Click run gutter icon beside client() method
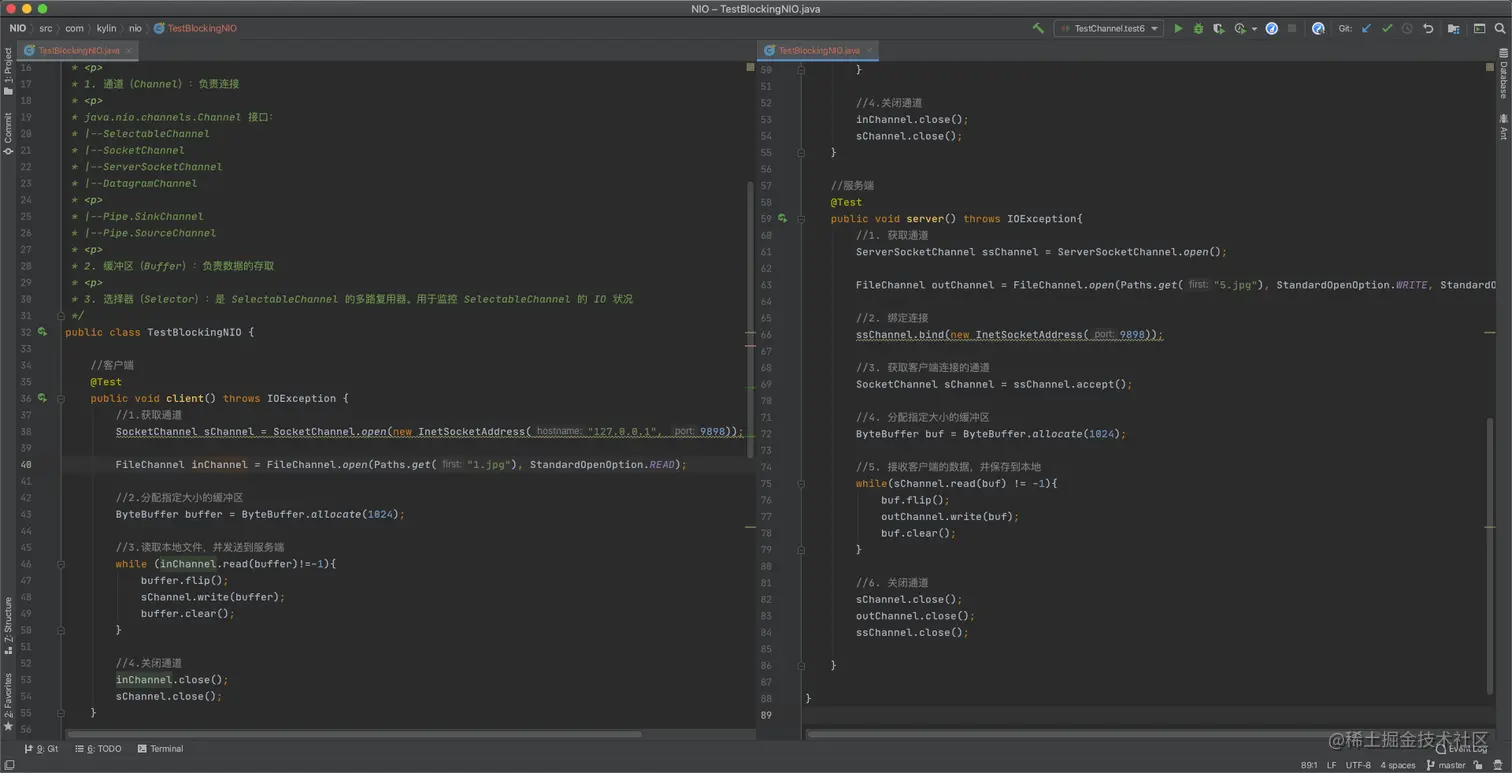The image size is (1512, 773). coord(42,398)
